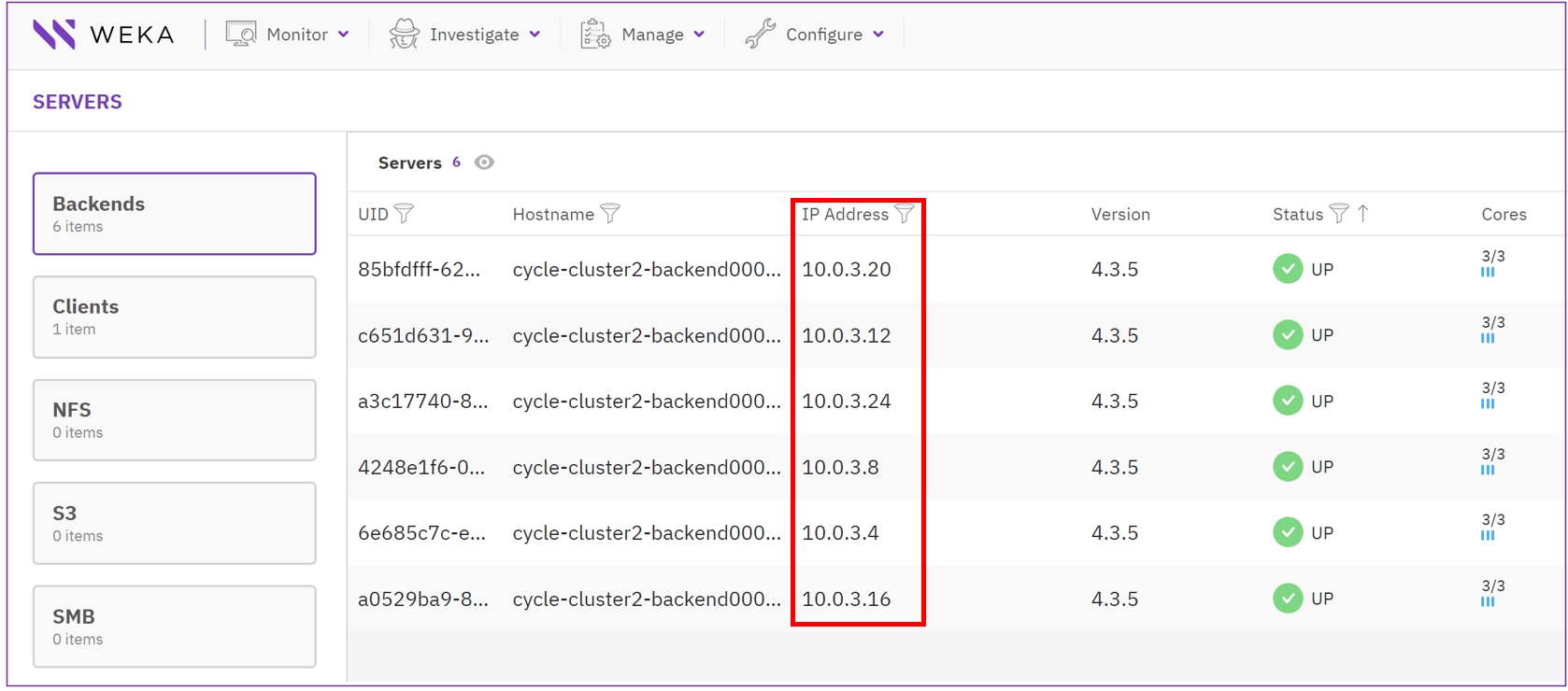Screen dimensions: 1568x691
Task: Select the NFS server category
Action: [175, 420]
